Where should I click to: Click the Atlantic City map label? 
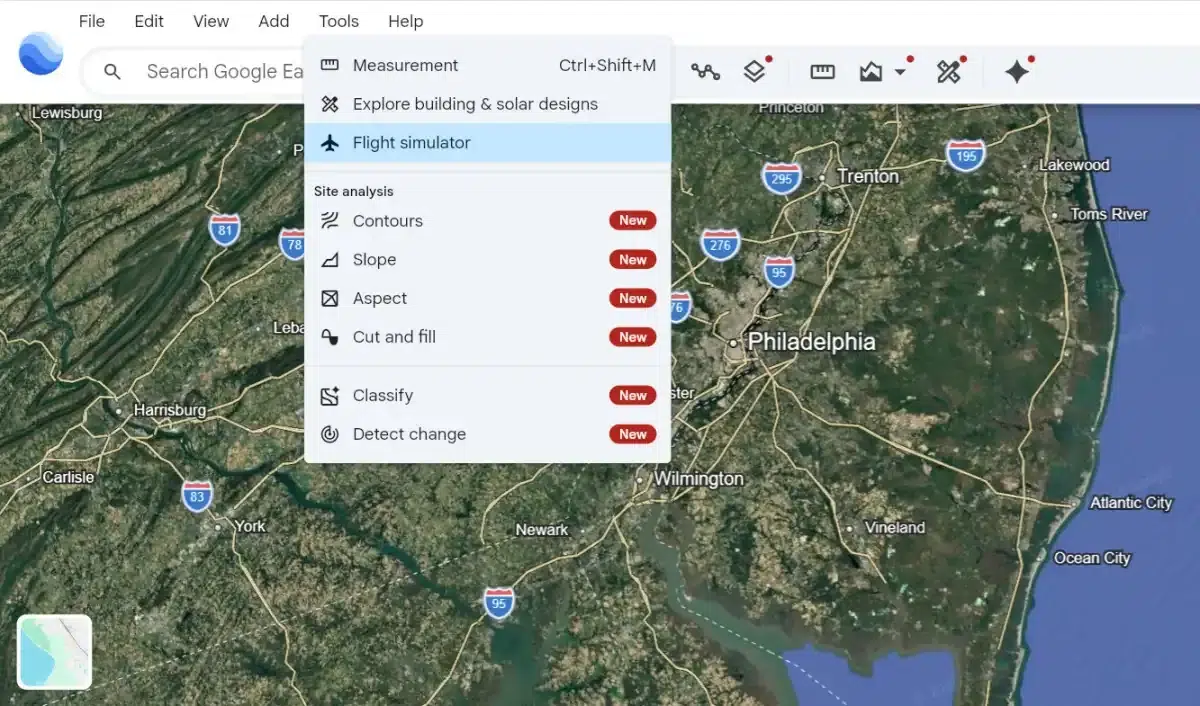[1131, 503]
